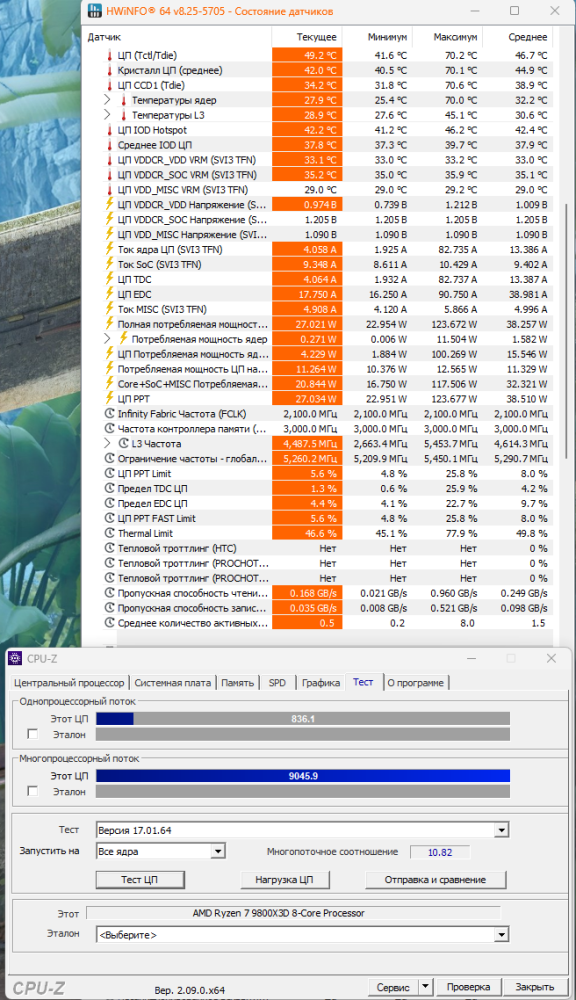Click lightning icon of ЦП EDC row
Viewport: 576px width, 1000px height.
(x=110, y=294)
